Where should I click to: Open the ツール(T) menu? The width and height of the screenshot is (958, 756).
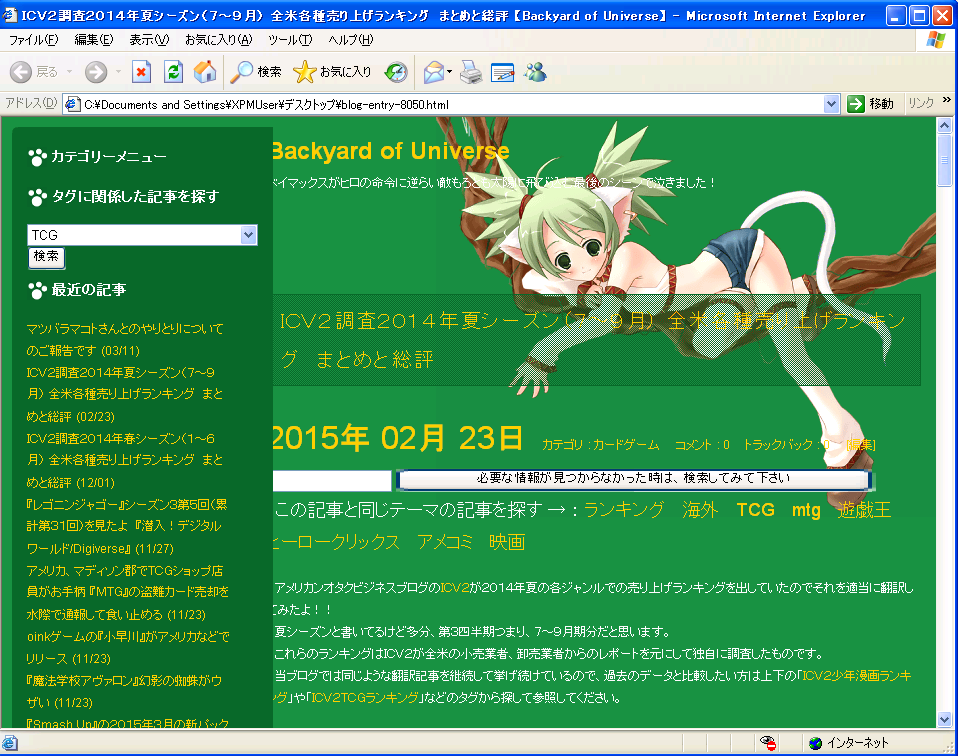click(x=290, y=40)
